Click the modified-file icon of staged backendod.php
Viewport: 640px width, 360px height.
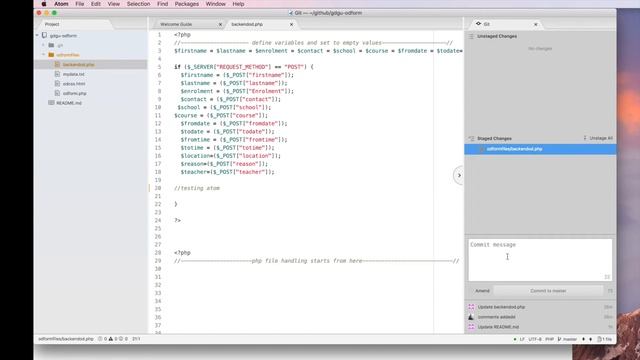click(482, 149)
